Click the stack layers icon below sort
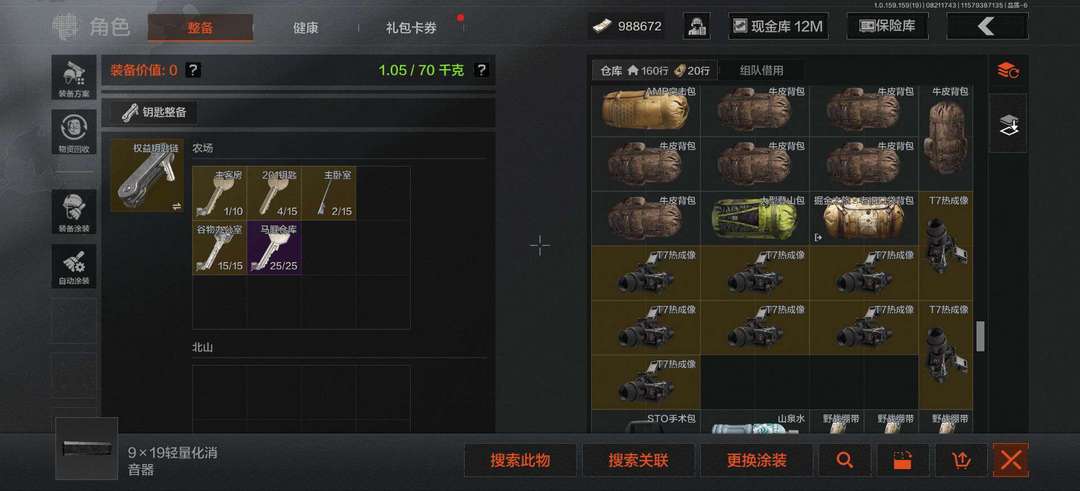1080x491 pixels. pos(1008,124)
